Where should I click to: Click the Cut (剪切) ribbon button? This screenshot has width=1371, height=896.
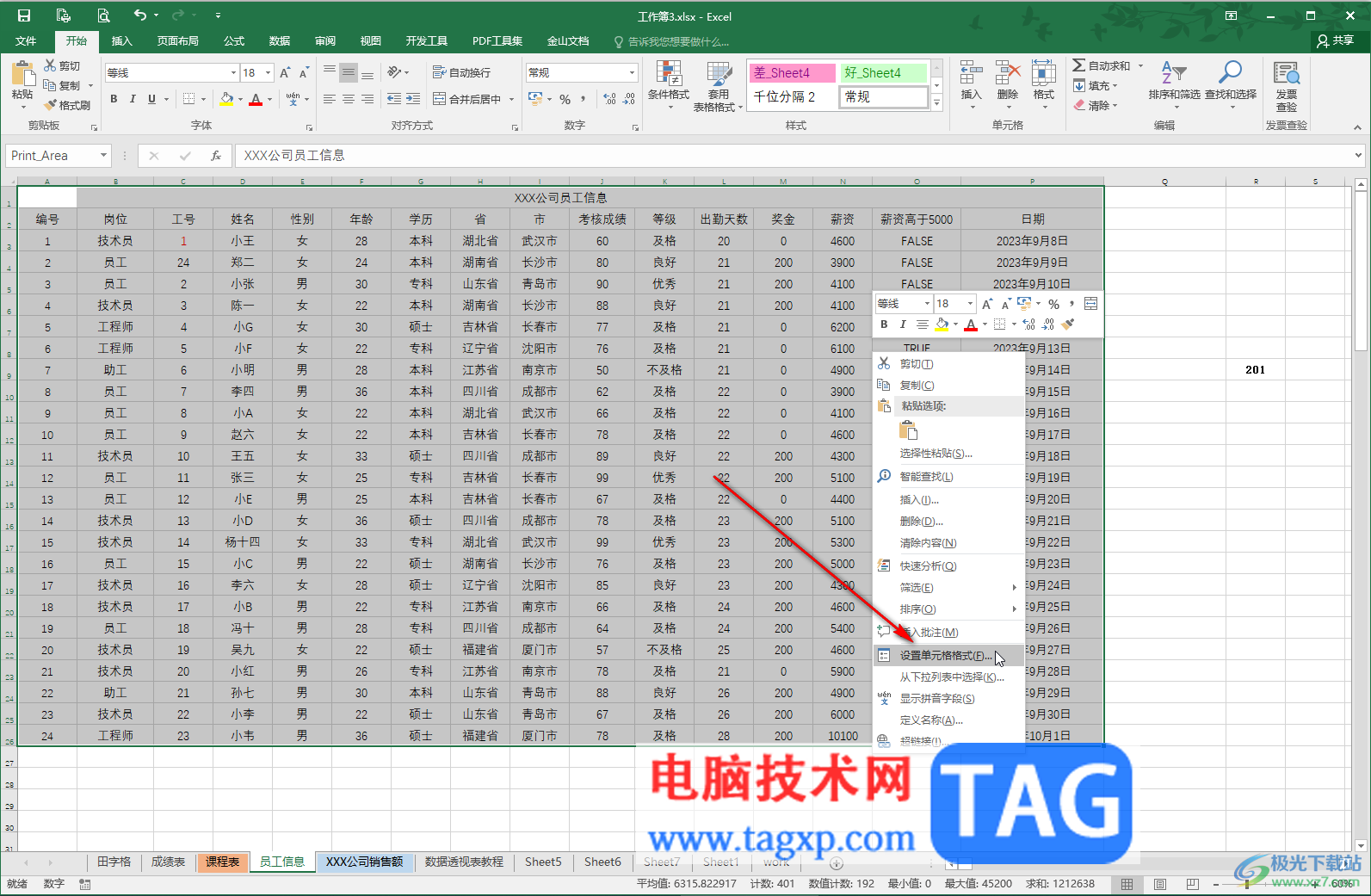click(x=62, y=65)
